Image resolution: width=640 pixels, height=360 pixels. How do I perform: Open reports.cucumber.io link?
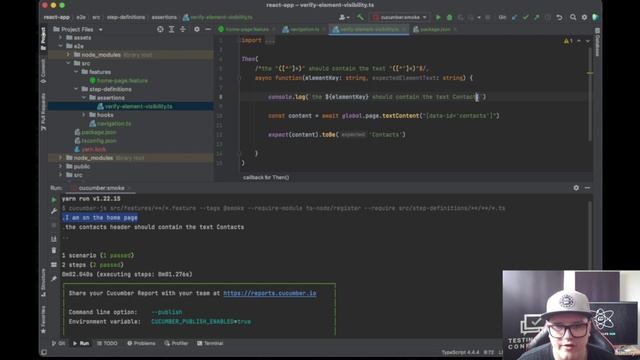pos(269,293)
